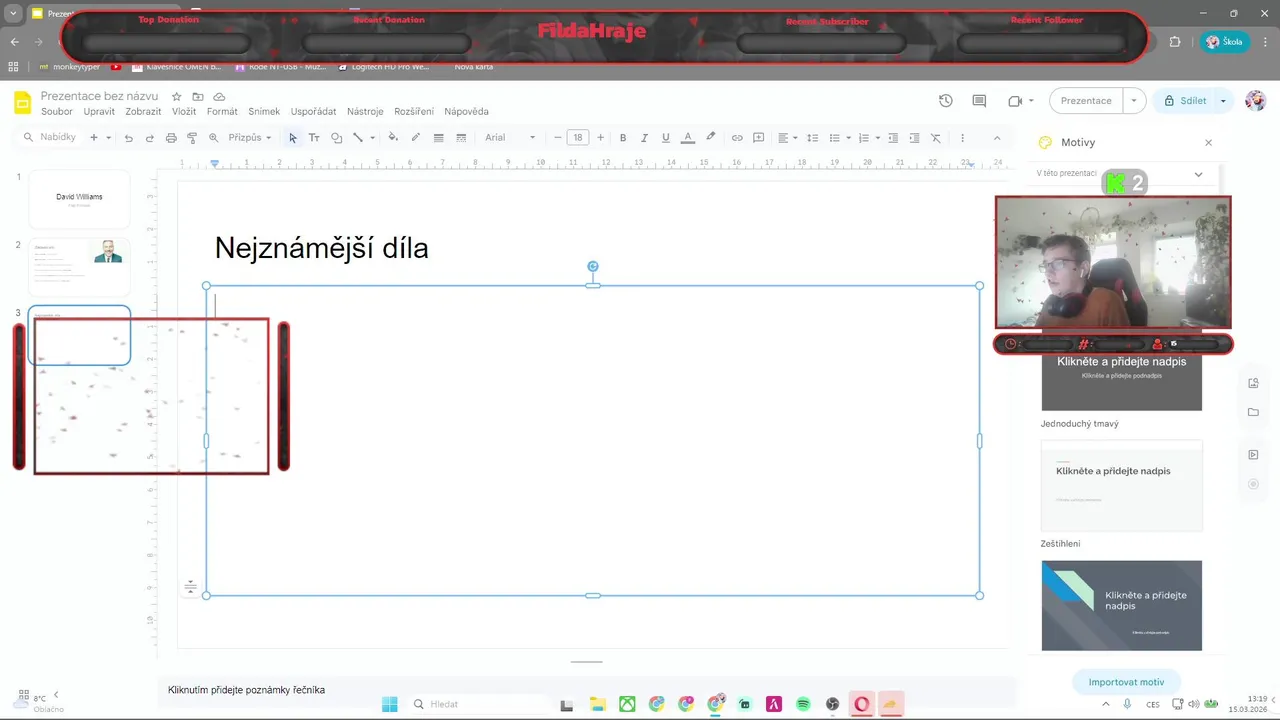Image resolution: width=1280 pixels, height=720 pixels.
Task: Open new slide layout dropdown arrow
Action: (x=108, y=138)
